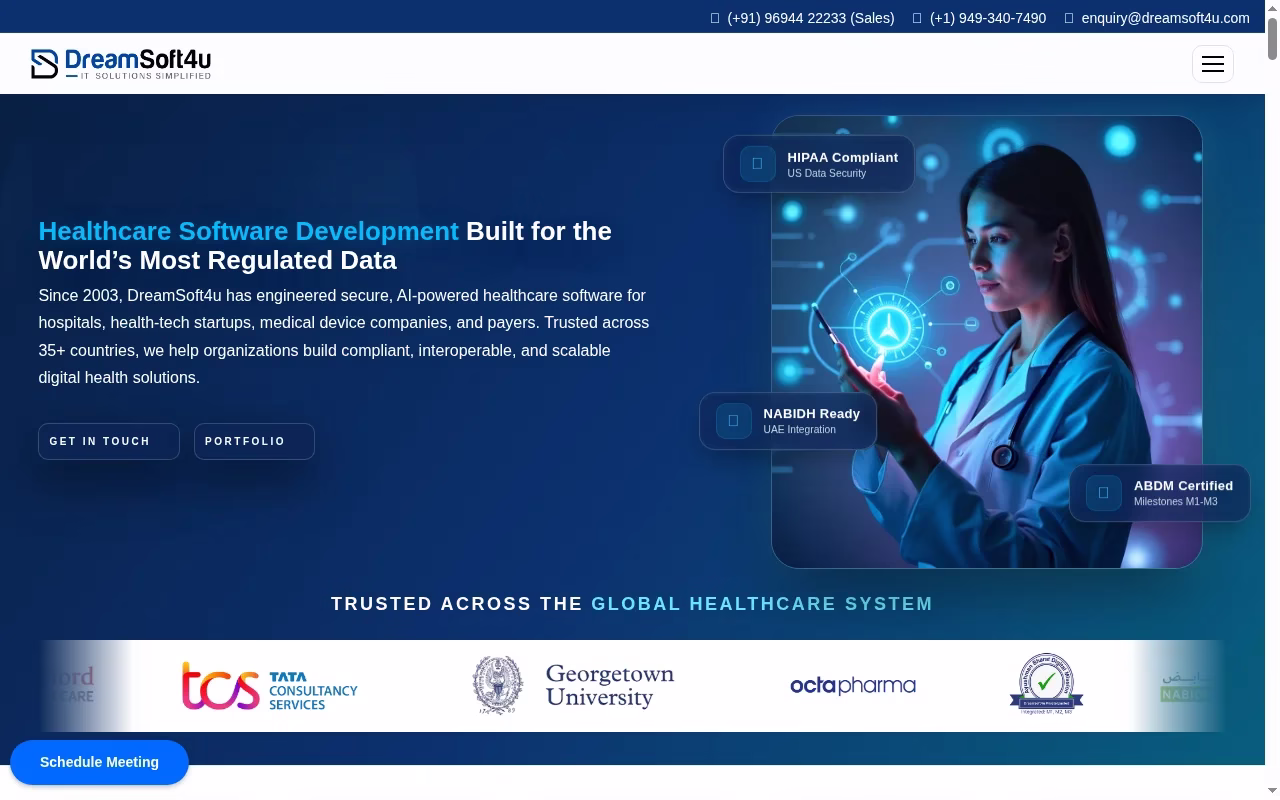Viewport: 1280px width, 800px height.
Task: Click the envelope icon beside enquiry email
Action: [x=1069, y=18]
